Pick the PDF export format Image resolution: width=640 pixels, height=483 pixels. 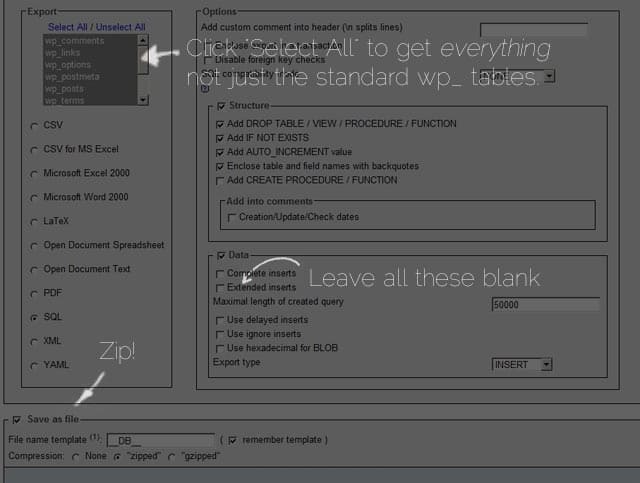point(34,293)
